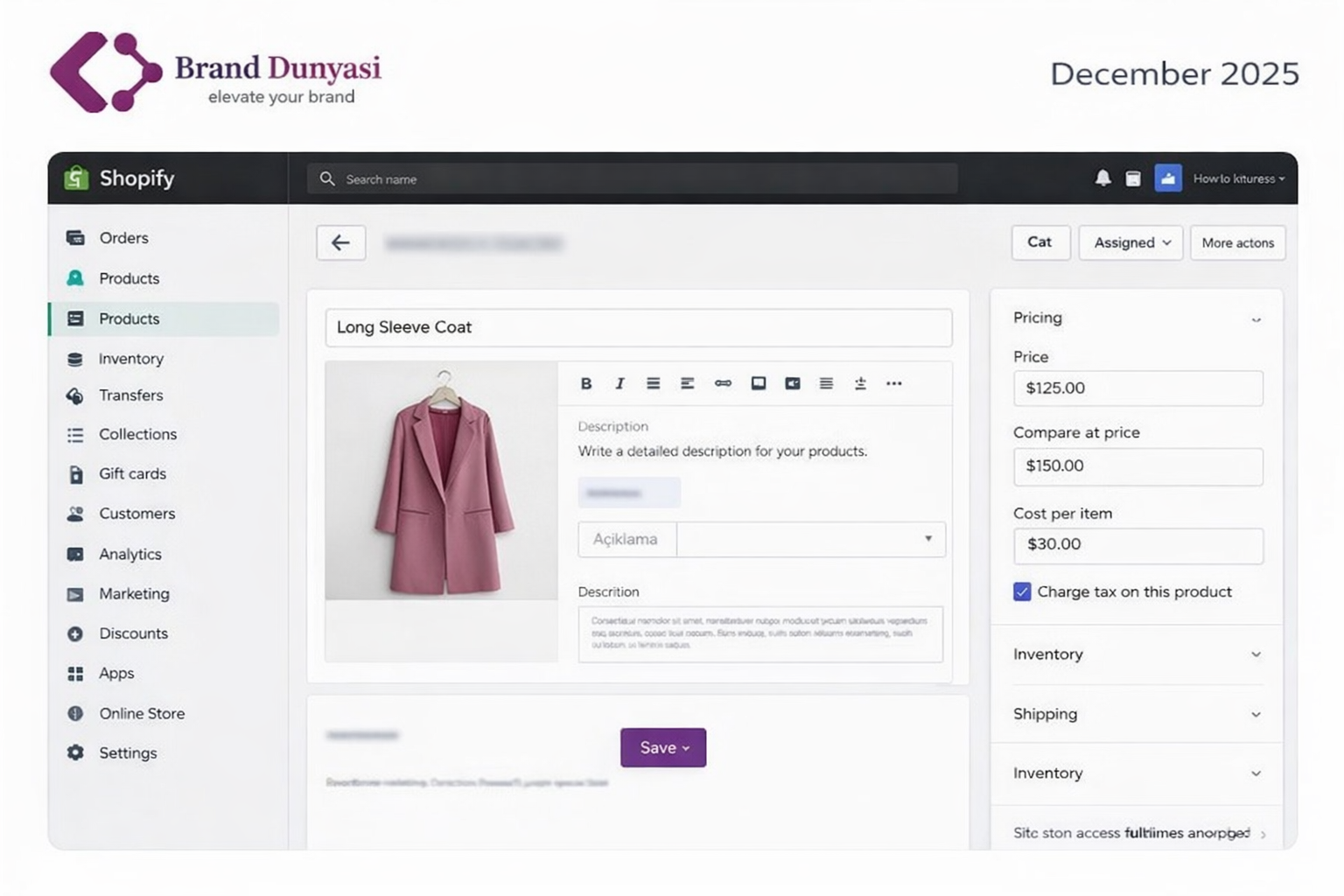Click the back arrow button
The width and height of the screenshot is (1344, 896).
point(340,243)
